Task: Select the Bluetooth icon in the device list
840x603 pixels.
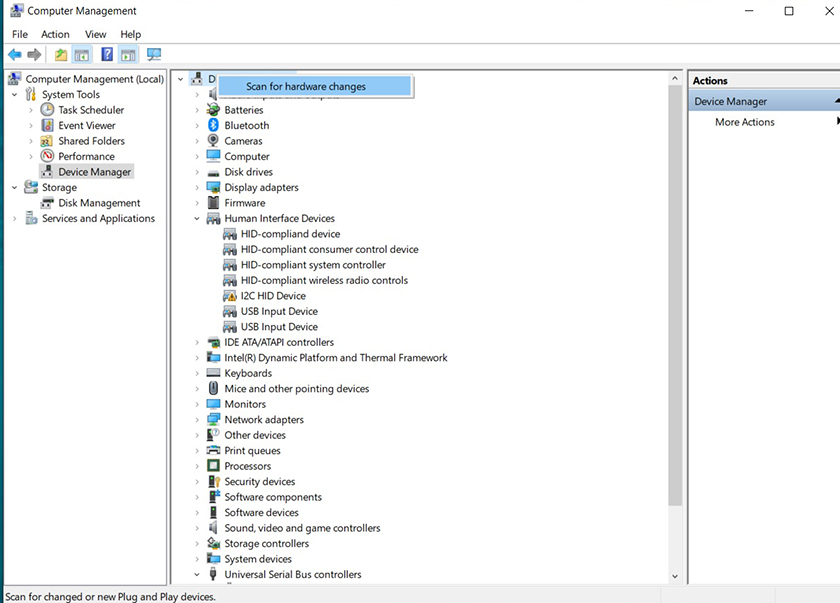Action: click(x=213, y=126)
